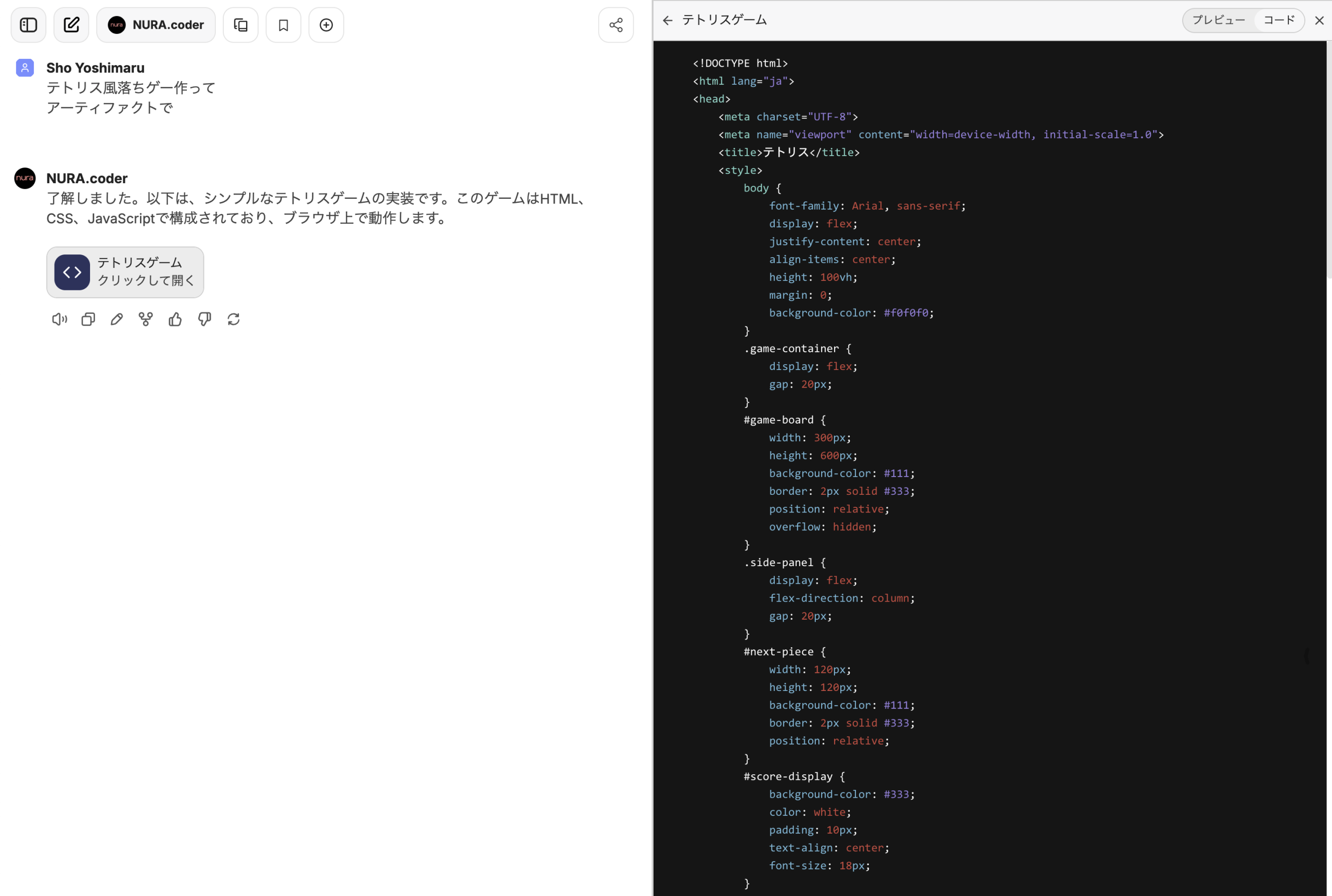
Task: Edit the assistant's message
Action: [x=117, y=319]
